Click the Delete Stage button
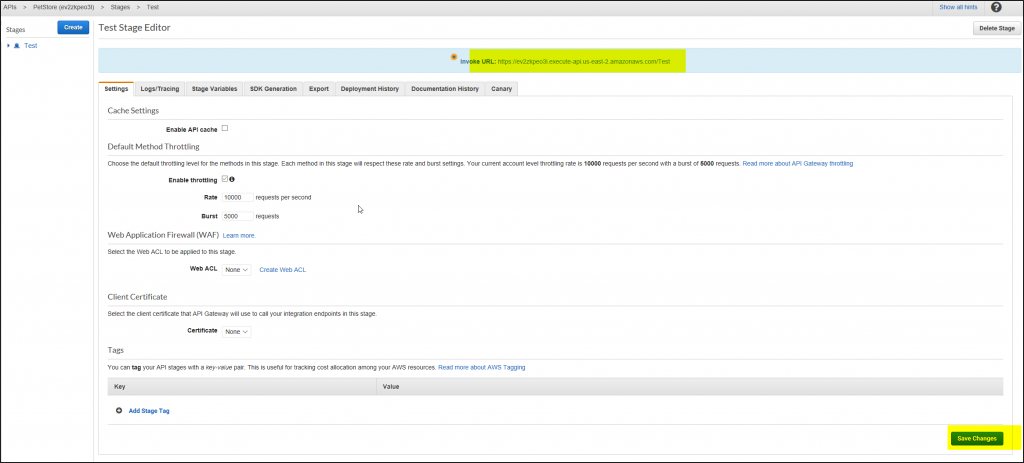 tap(996, 28)
